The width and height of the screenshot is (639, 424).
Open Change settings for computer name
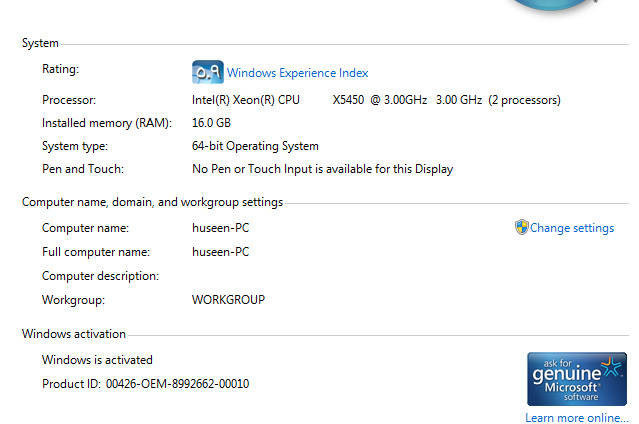pos(572,228)
